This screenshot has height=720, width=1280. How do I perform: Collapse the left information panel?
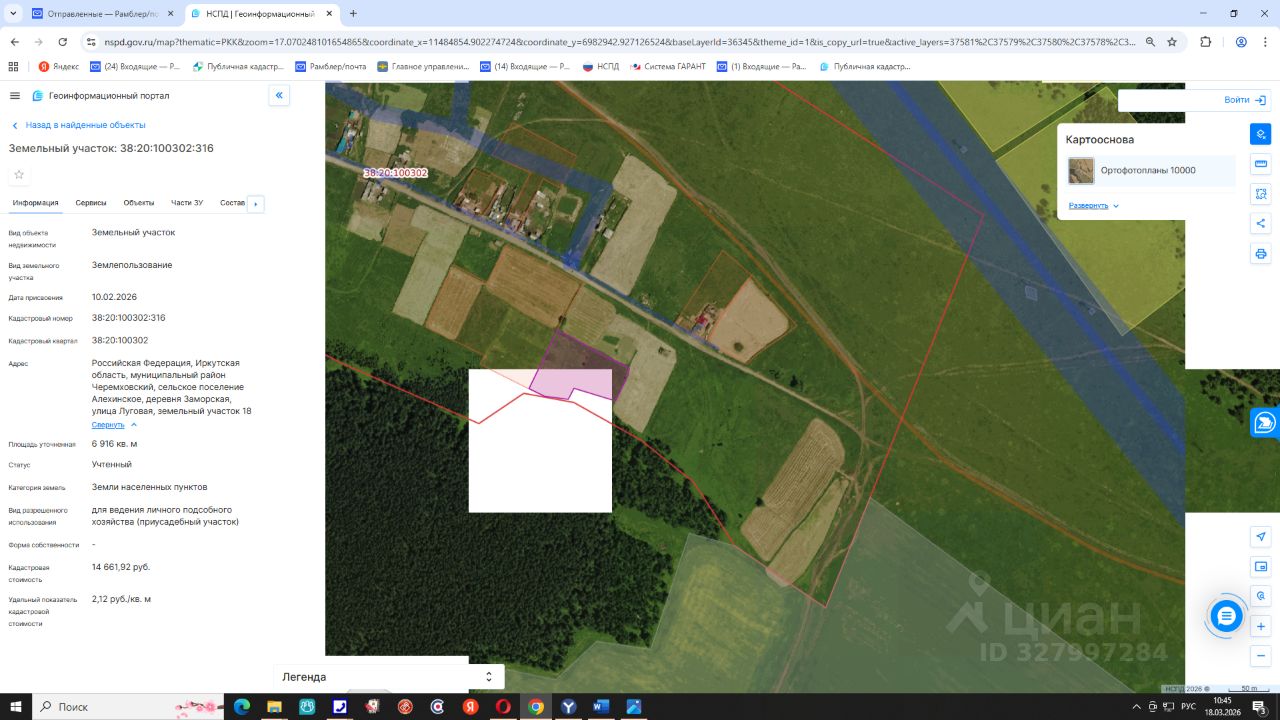click(x=279, y=96)
